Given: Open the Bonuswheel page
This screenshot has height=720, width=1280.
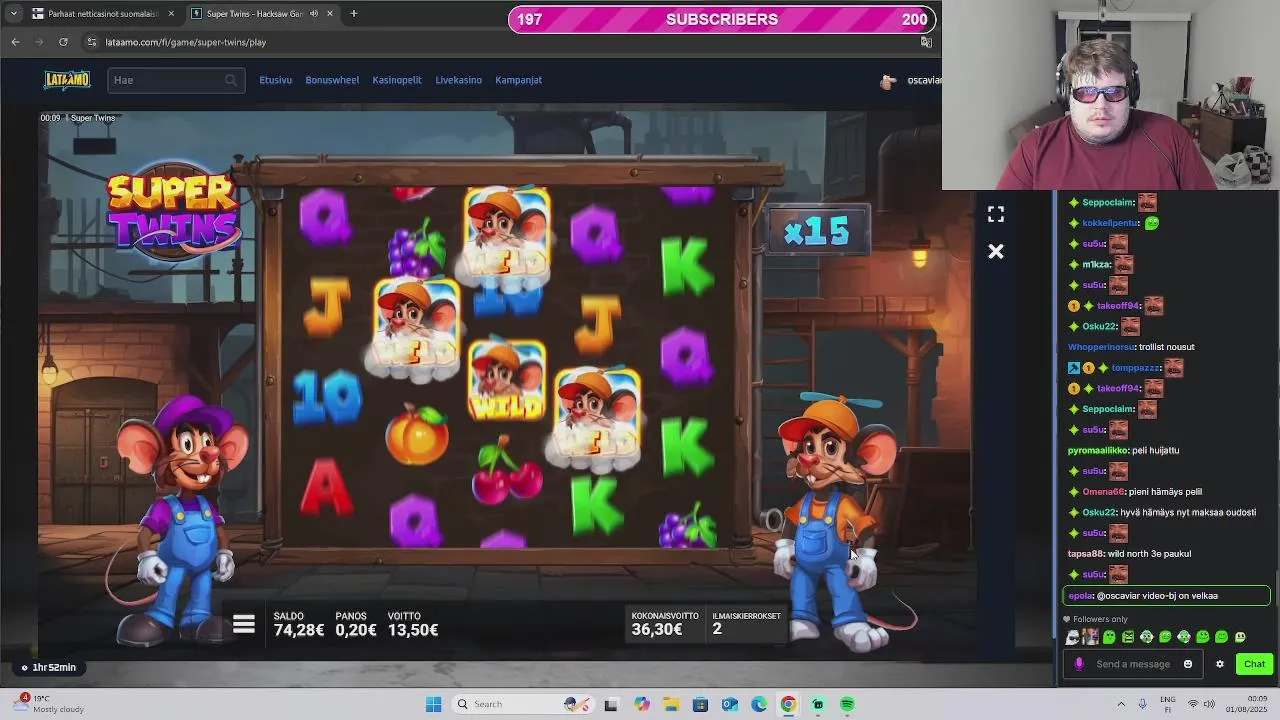Looking at the screenshot, I should pyautogui.click(x=332, y=80).
